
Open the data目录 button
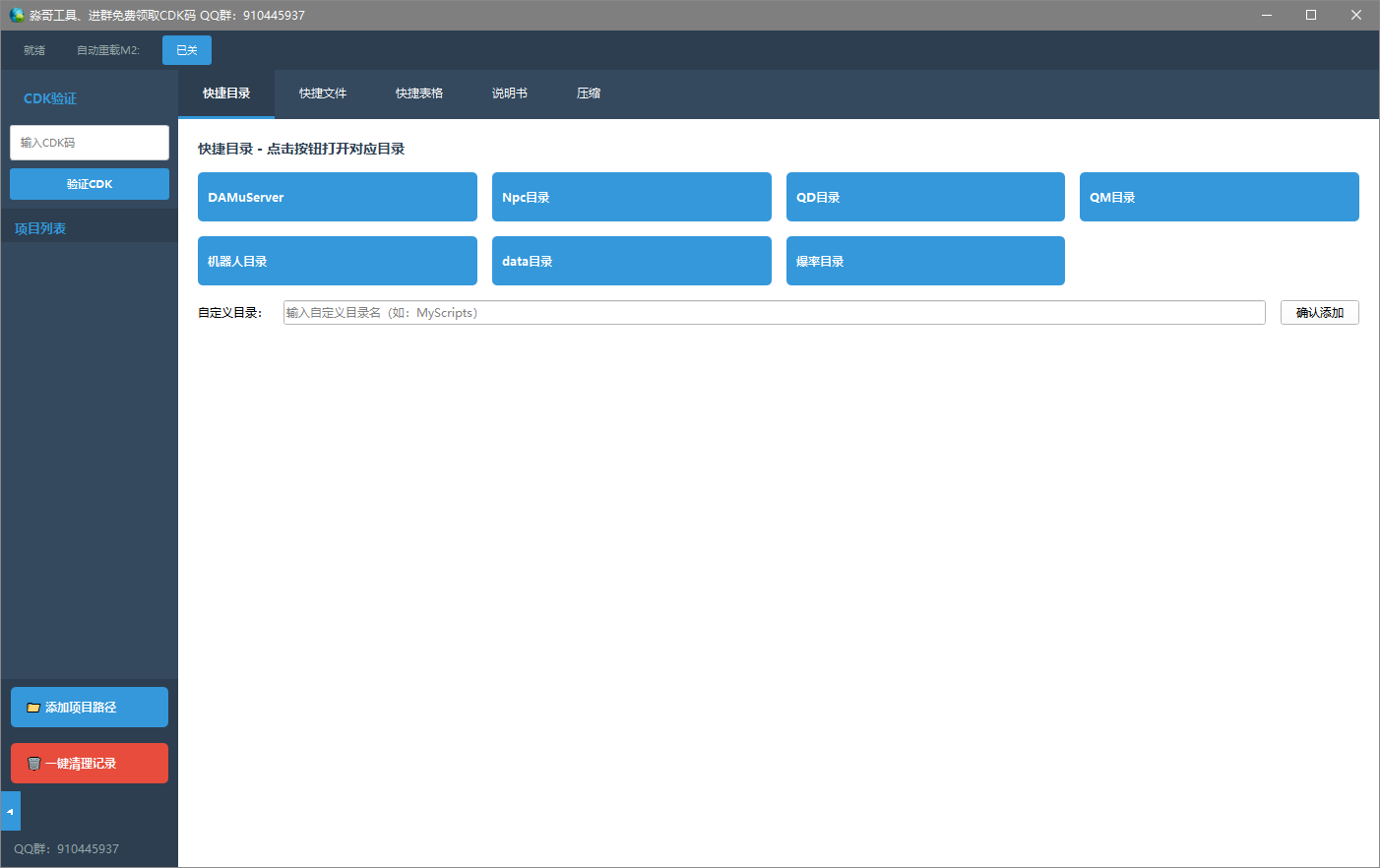(631, 261)
